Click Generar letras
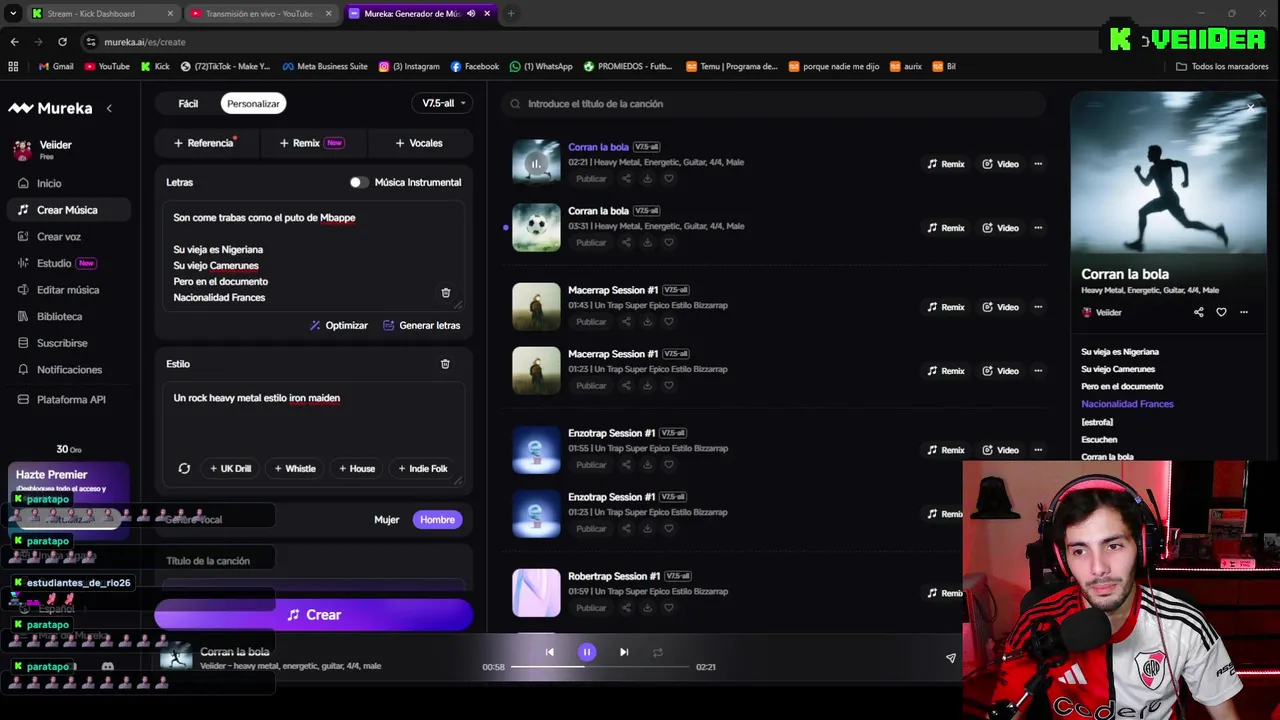This screenshot has width=1280, height=720. click(x=422, y=325)
